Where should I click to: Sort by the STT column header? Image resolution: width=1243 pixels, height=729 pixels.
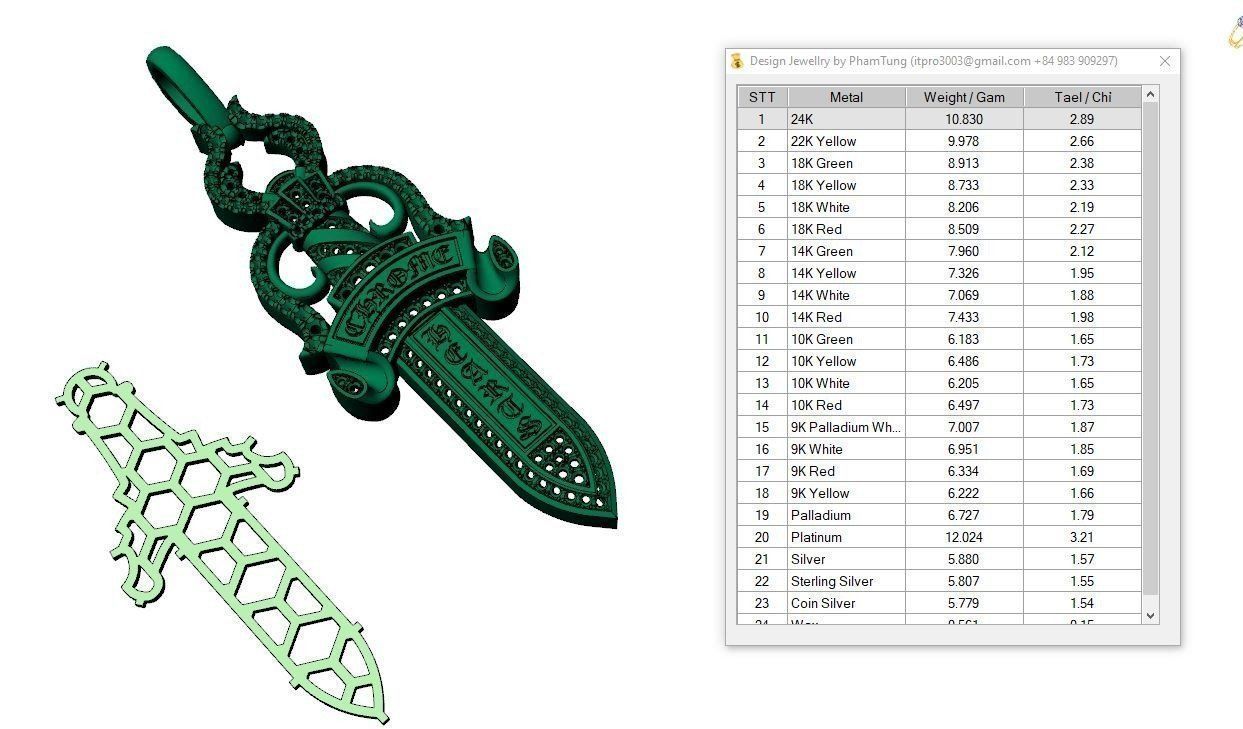pos(762,97)
